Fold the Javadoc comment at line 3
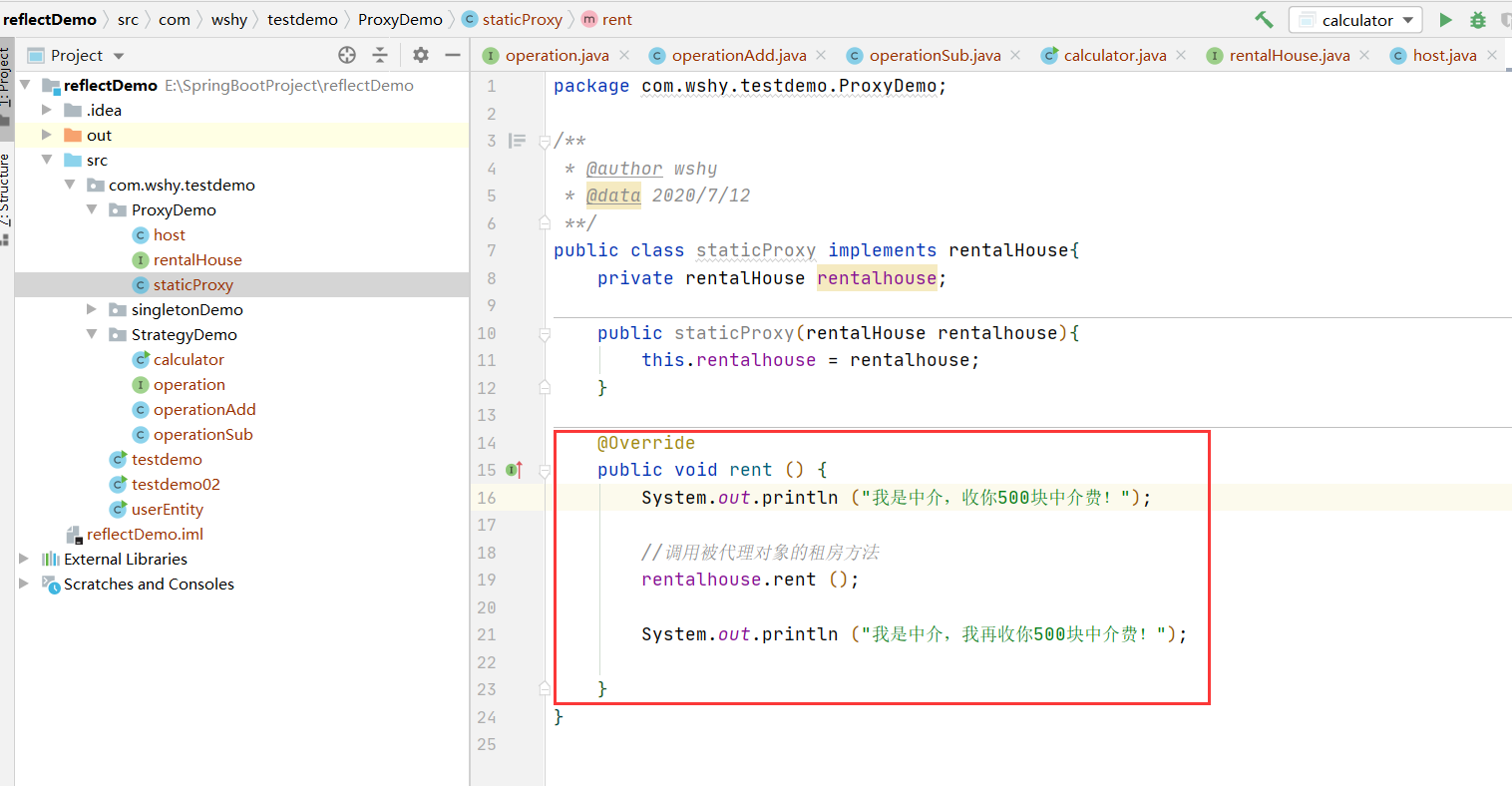 point(545,142)
